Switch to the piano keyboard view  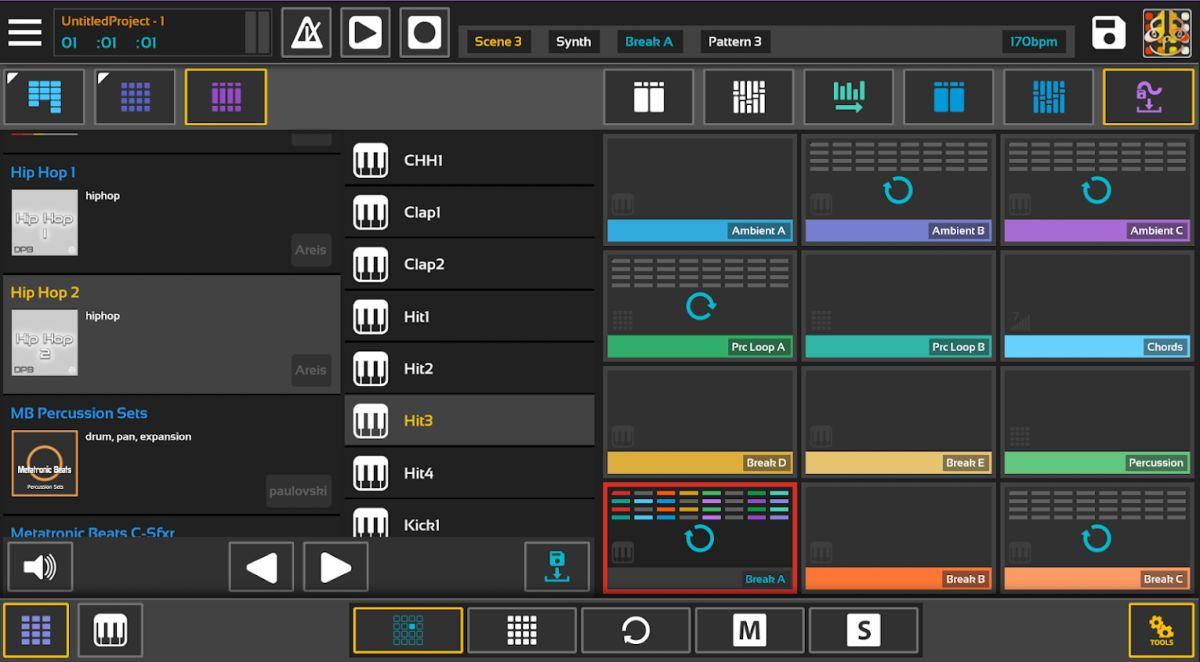tap(110, 630)
